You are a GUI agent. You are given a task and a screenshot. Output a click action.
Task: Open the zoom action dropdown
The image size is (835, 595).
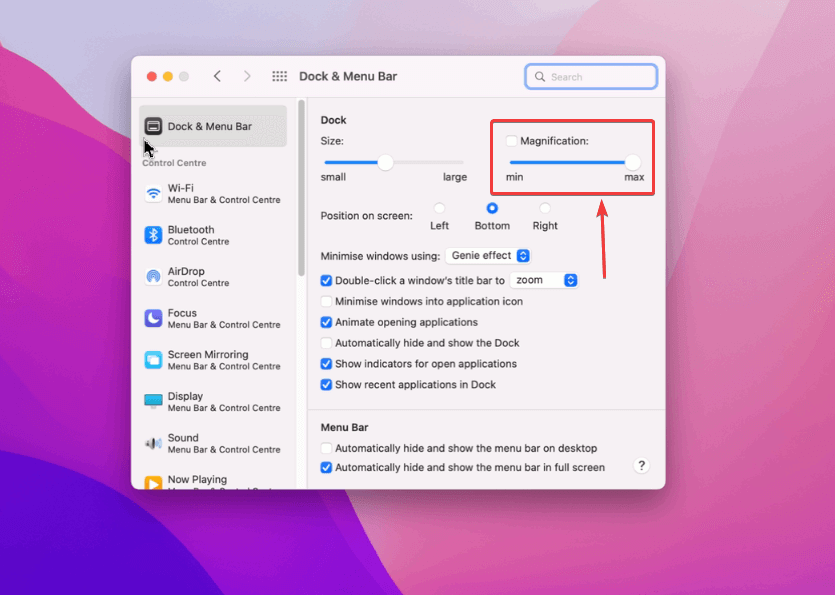click(544, 280)
